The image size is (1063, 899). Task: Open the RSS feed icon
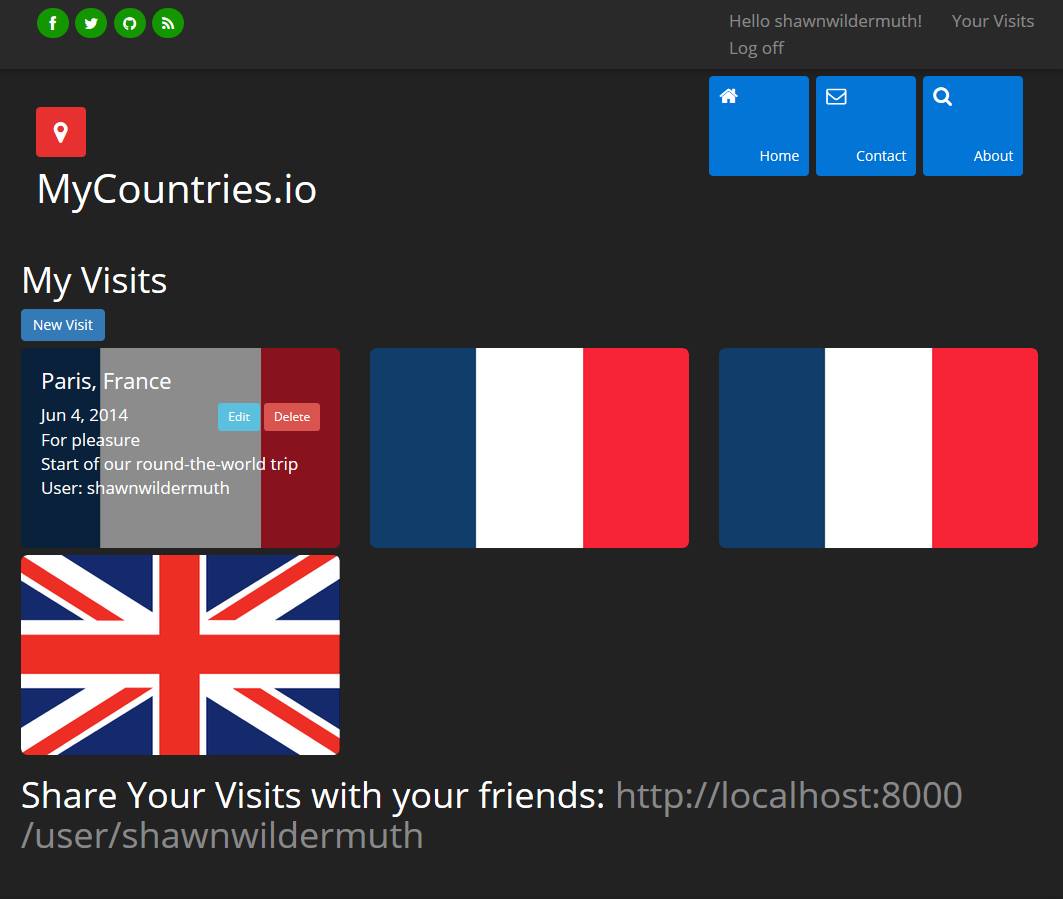coord(168,23)
